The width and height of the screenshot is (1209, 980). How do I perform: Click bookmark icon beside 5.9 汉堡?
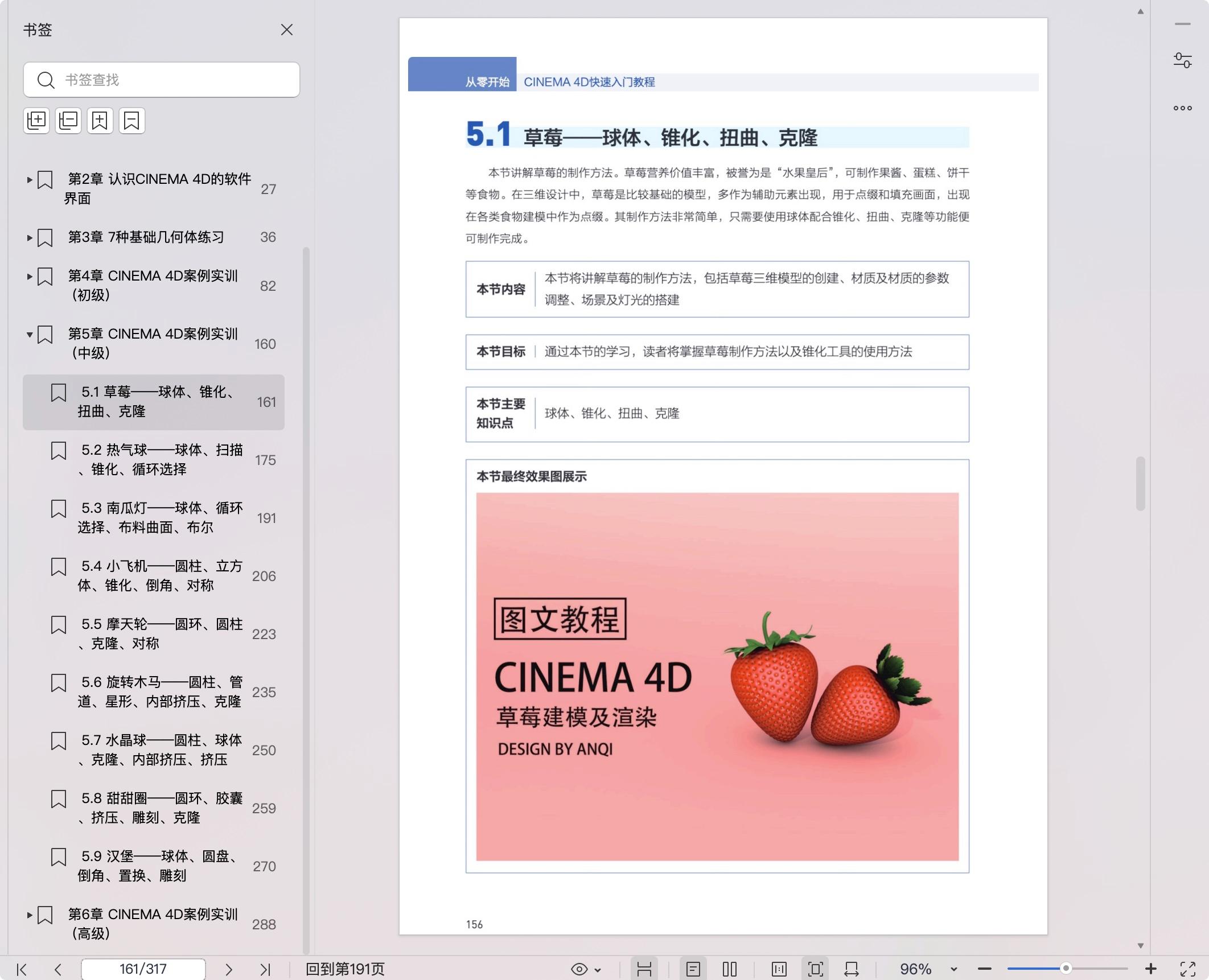(59, 857)
